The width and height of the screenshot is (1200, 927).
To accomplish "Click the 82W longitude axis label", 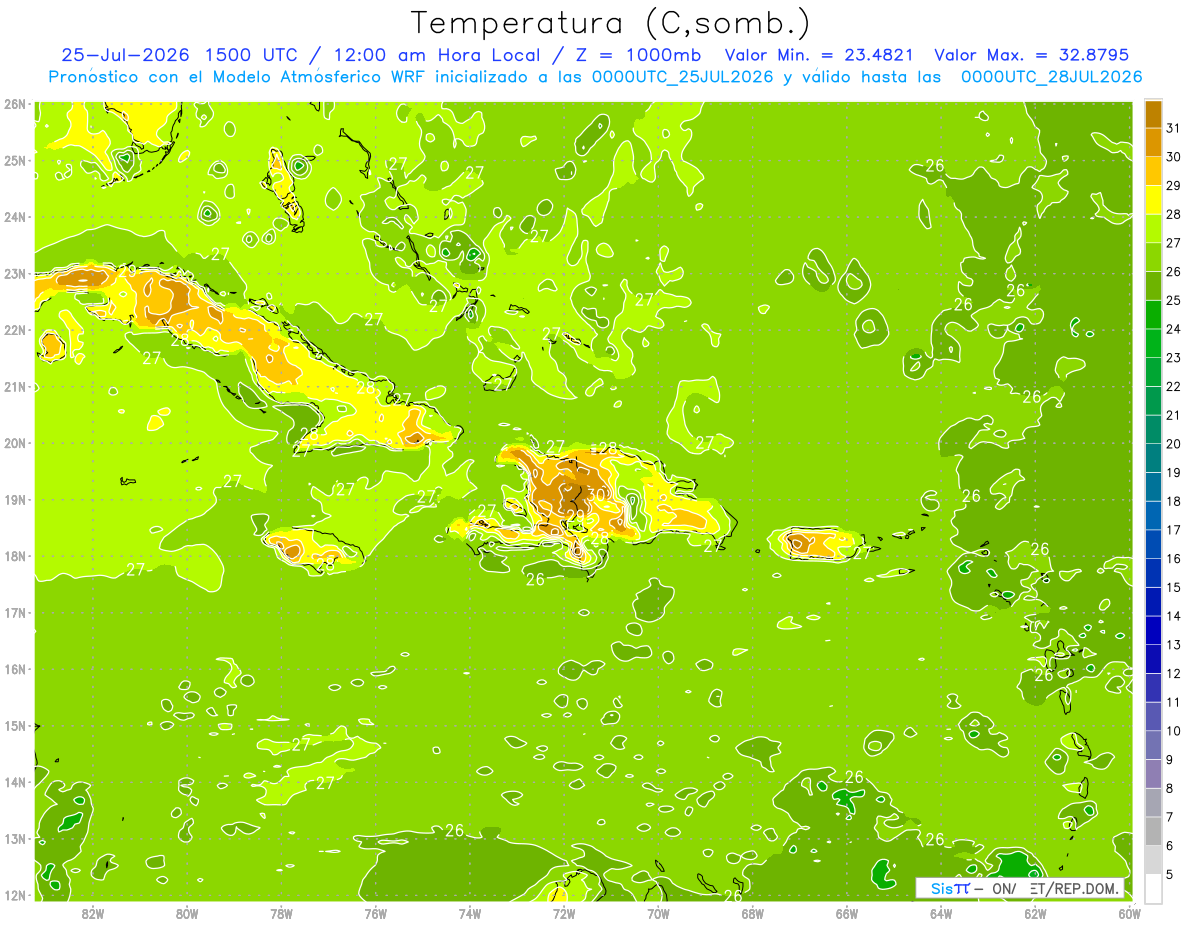I will point(93,913).
